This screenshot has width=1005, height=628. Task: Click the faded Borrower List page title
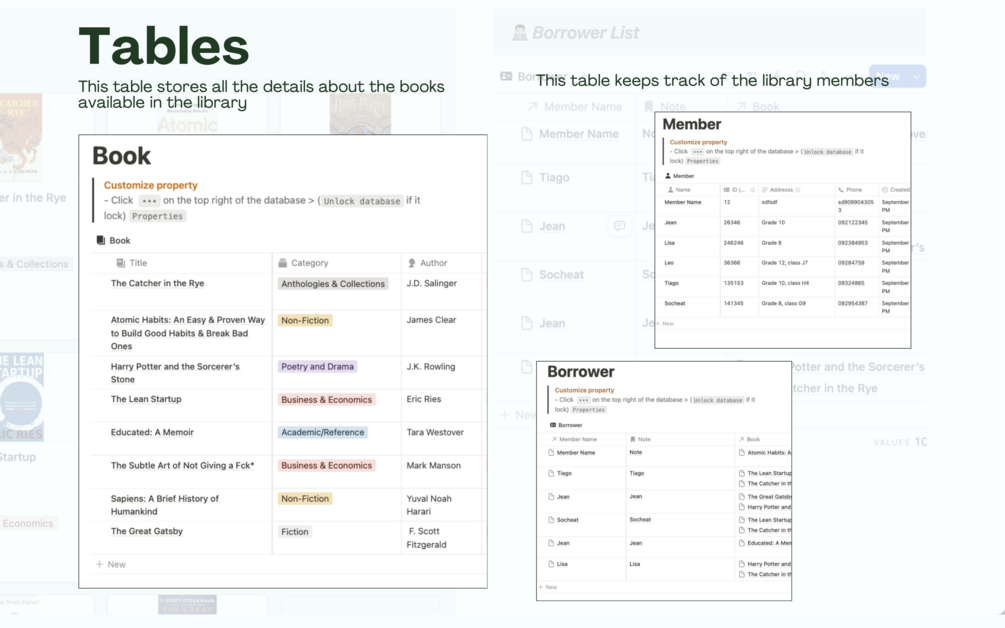586,33
